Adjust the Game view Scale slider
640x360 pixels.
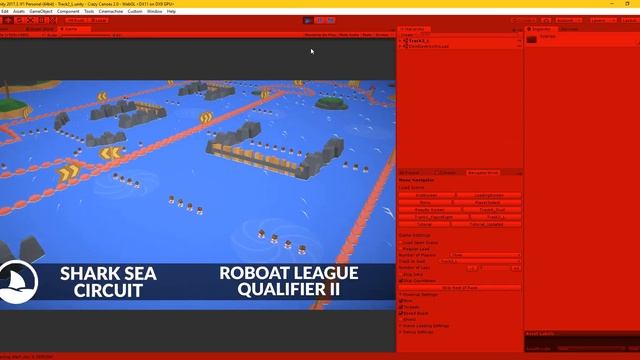tap(87, 36)
